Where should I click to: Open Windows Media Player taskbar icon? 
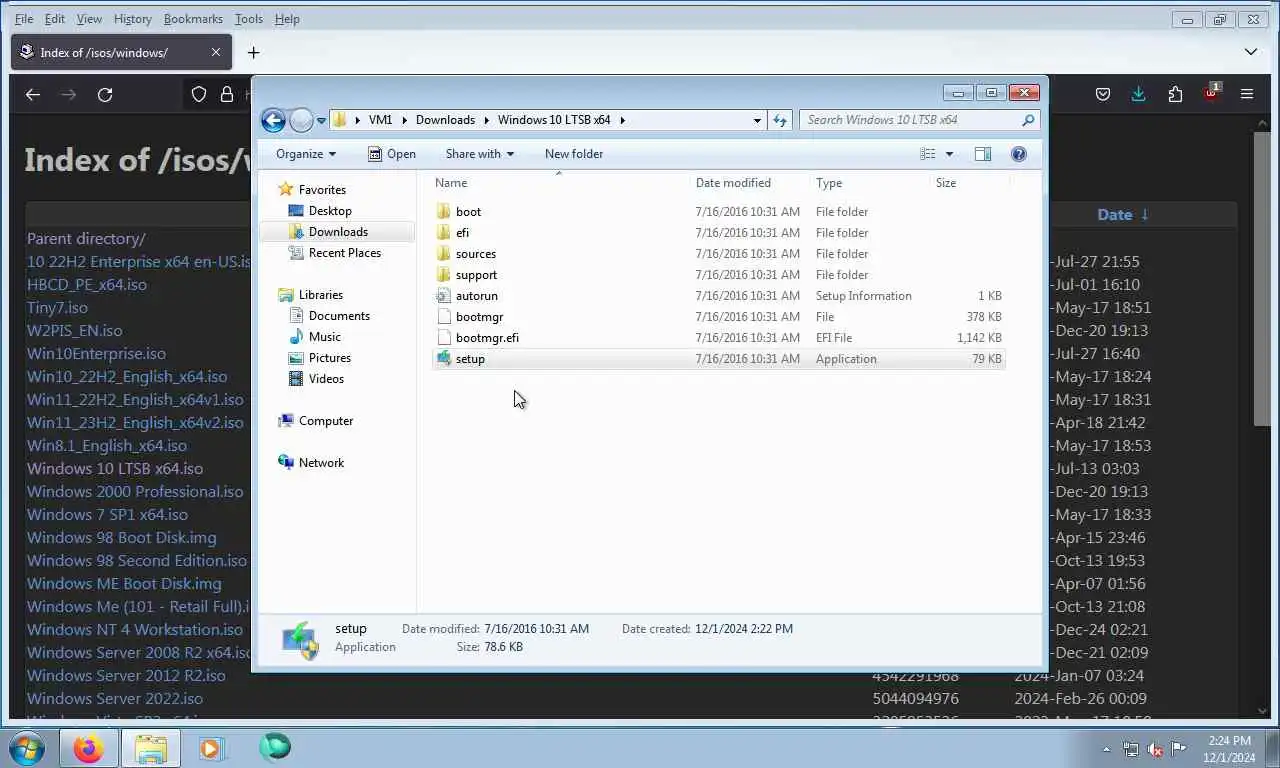211,748
